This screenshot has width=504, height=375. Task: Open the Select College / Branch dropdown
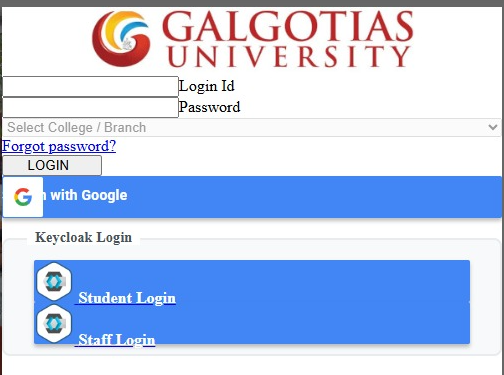click(252, 127)
